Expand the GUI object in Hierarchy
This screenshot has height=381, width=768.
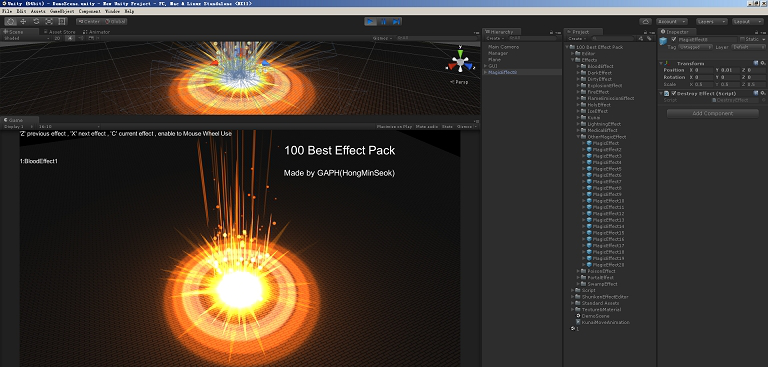click(485, 66)
